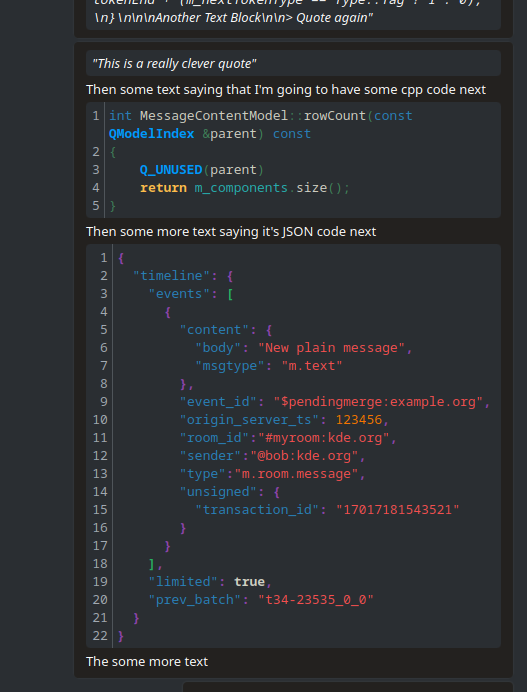Click the true value after "limited"

click(x=249, y=582)
